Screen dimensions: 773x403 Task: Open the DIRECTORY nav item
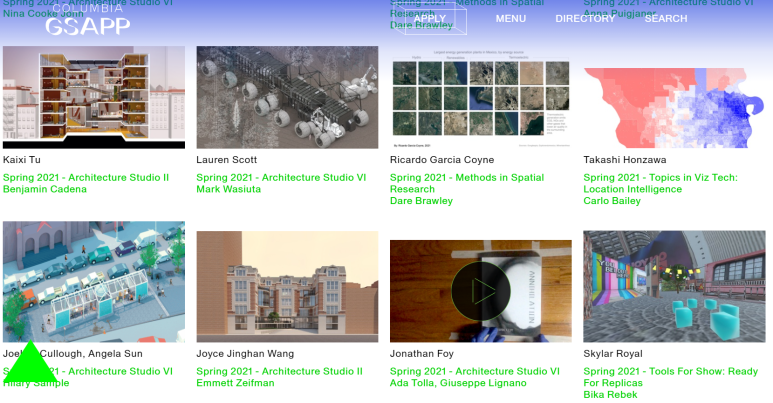tap(585, 18)
